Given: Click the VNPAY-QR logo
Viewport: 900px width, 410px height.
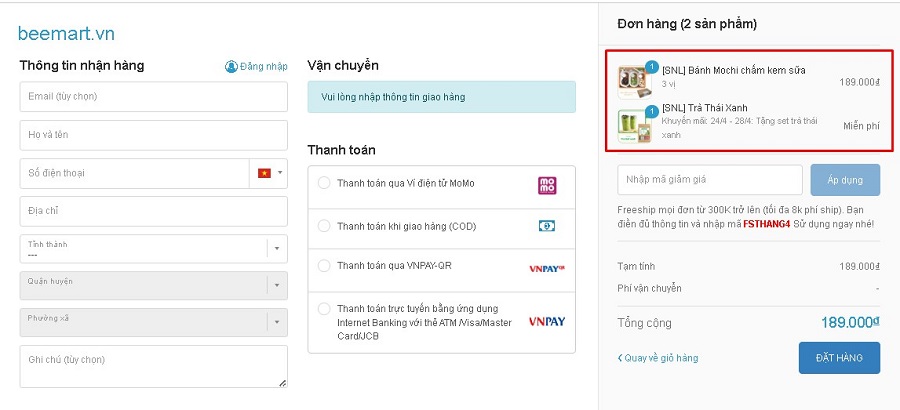Looking at the screenshot, I should pyautogui.click(x=547, y=268).
